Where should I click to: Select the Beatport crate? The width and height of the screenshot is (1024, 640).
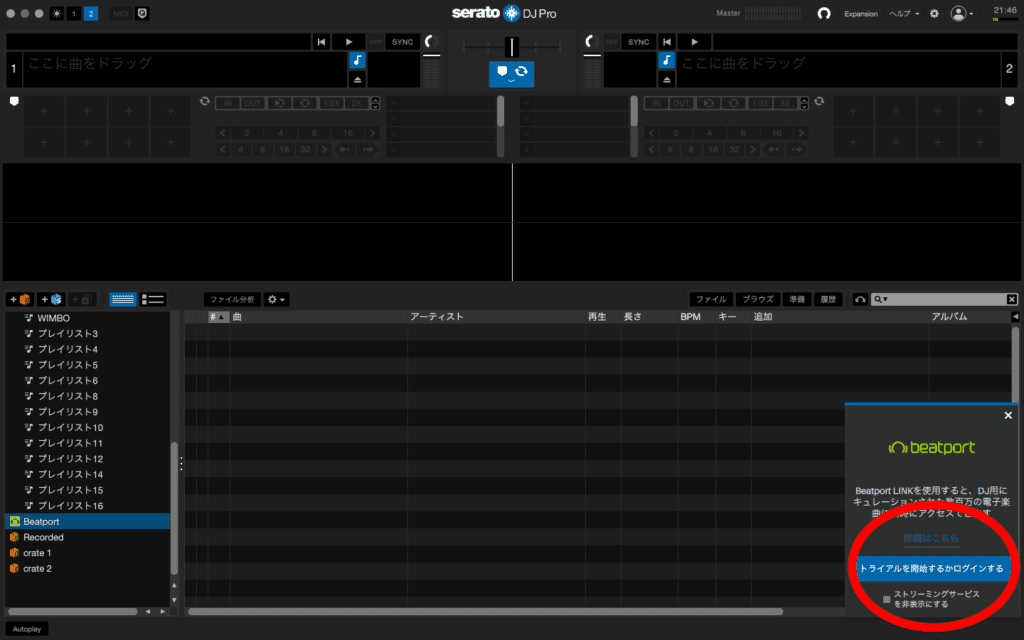pos(88,521)
